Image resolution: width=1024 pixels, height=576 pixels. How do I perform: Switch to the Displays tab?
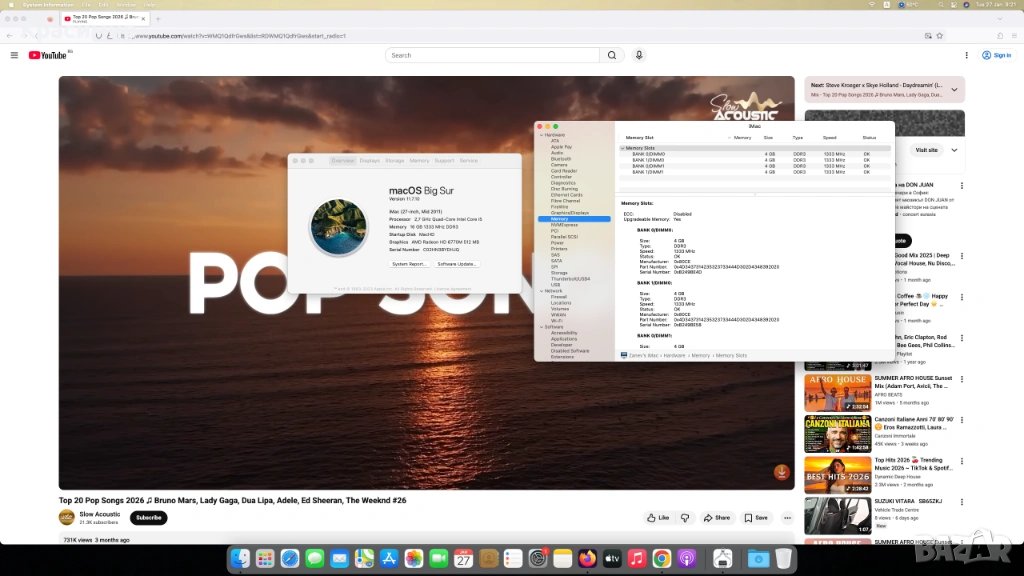tap(370, 160)
